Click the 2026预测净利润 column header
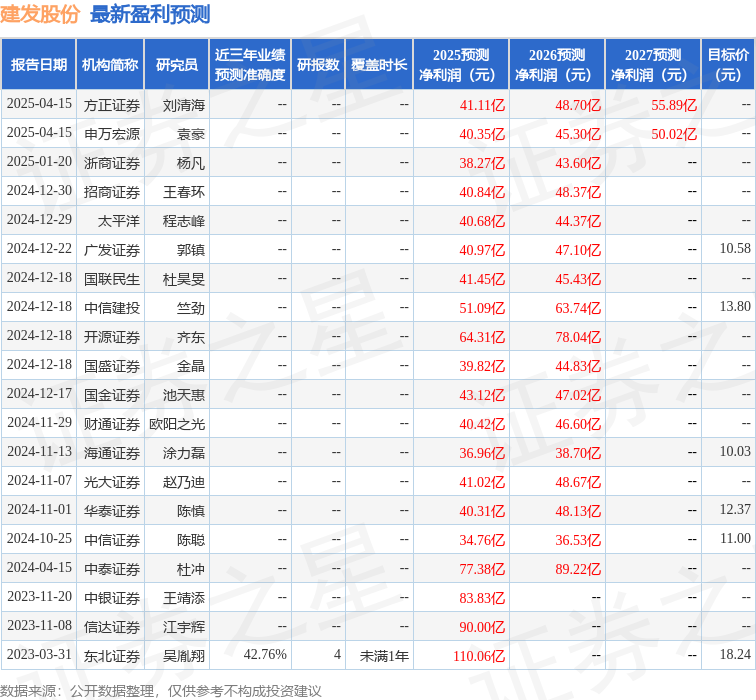Screen dimensions: 756x700 [556, 65]
